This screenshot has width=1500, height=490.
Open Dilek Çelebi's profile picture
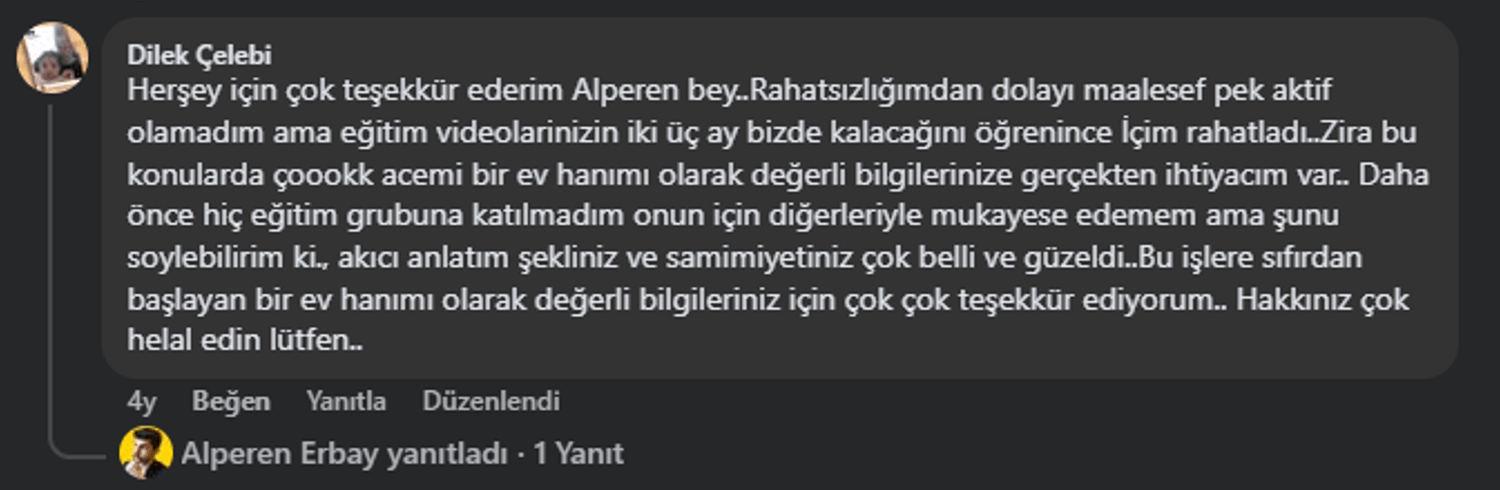[x=53, y=57]
